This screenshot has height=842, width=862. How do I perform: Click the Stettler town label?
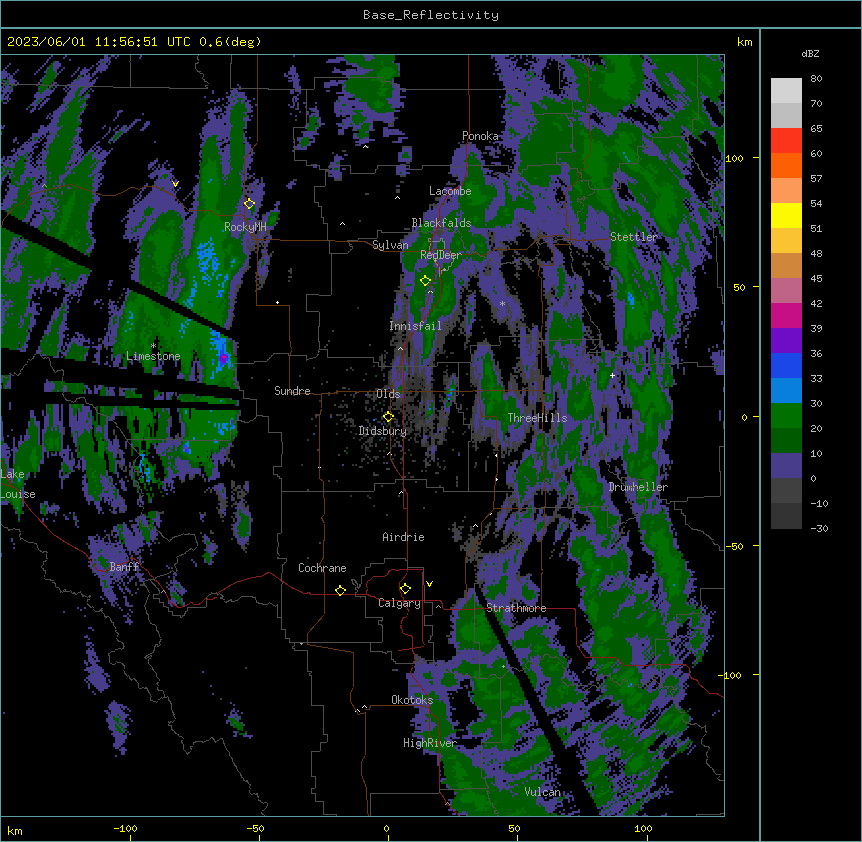pos(634,237)
